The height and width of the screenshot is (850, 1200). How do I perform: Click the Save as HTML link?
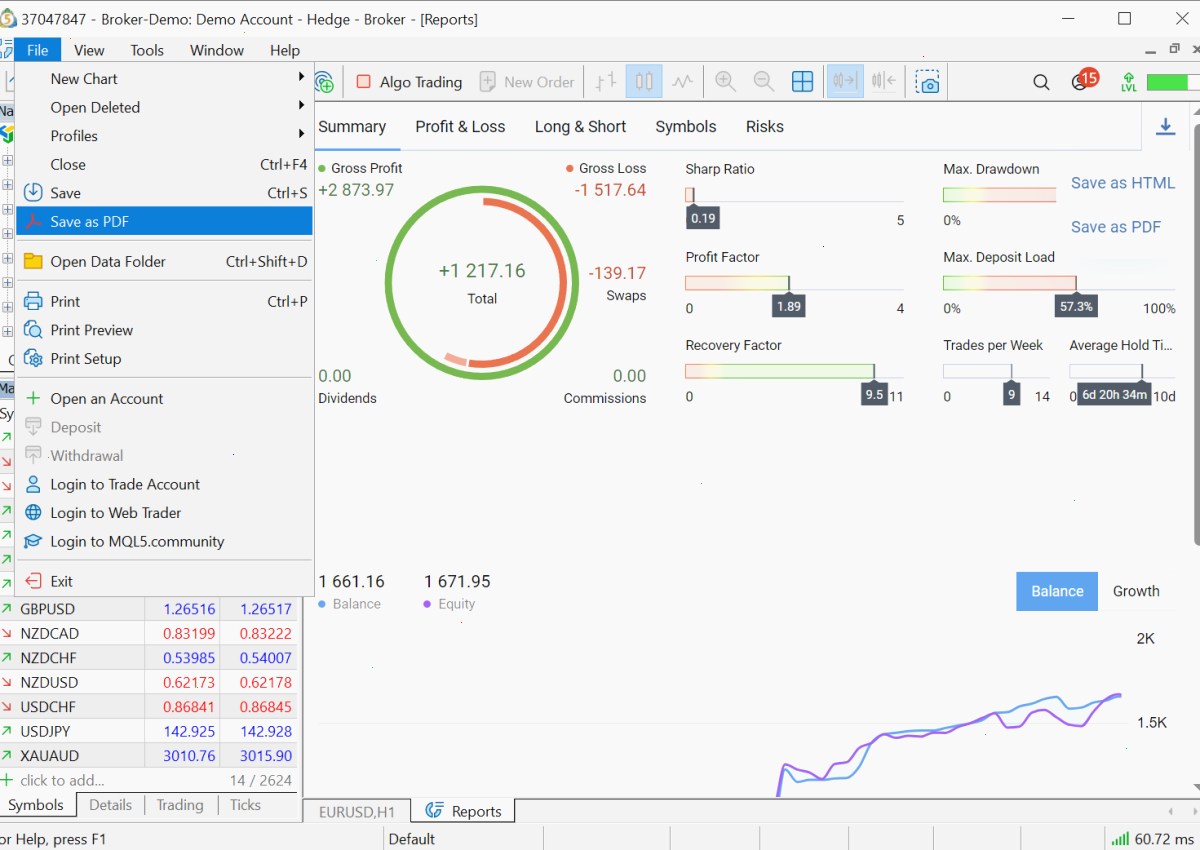point(1123,183)
